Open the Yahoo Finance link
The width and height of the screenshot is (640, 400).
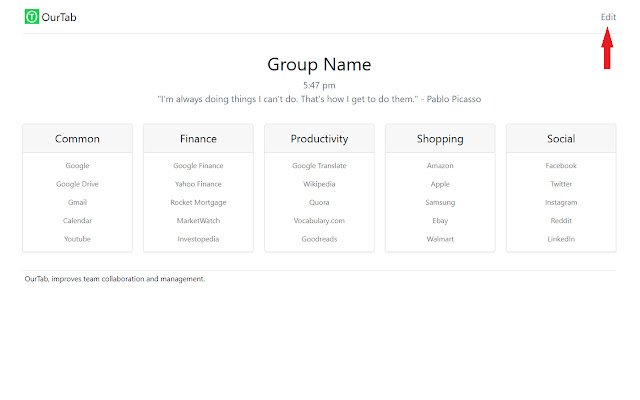click(x=198, y=184)
